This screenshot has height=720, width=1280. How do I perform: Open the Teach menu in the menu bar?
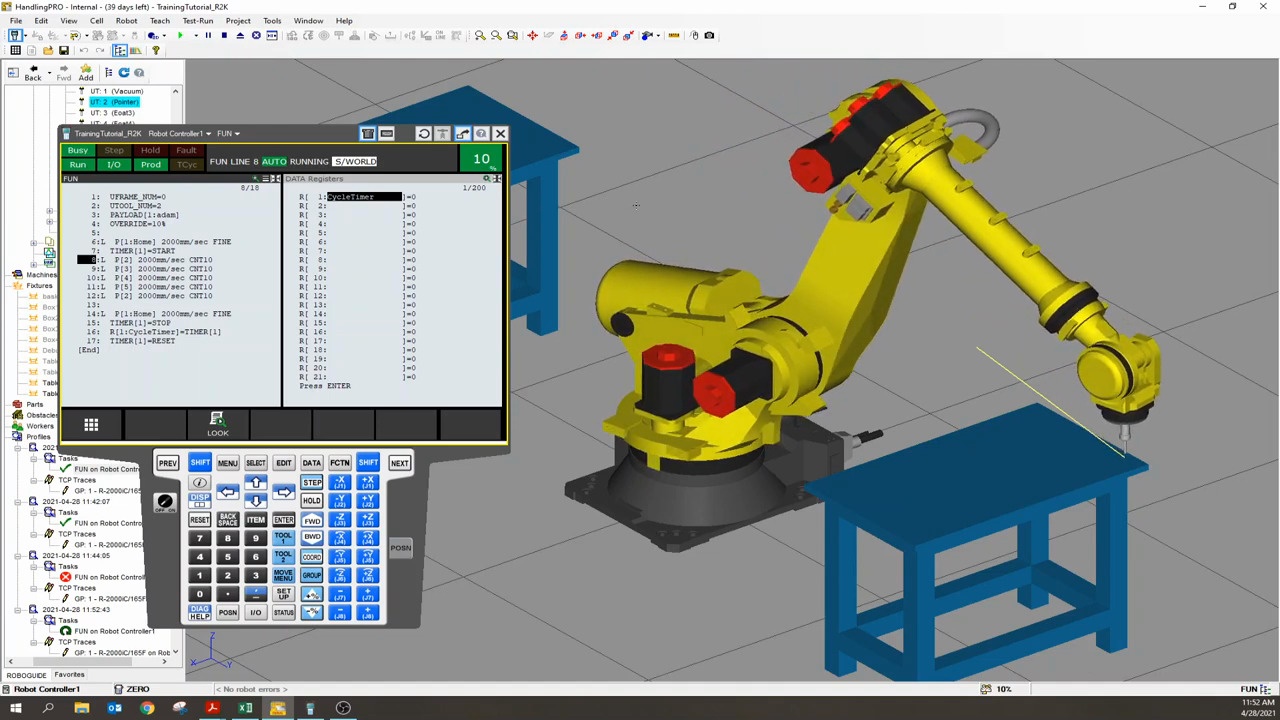(x=159, y=20)
